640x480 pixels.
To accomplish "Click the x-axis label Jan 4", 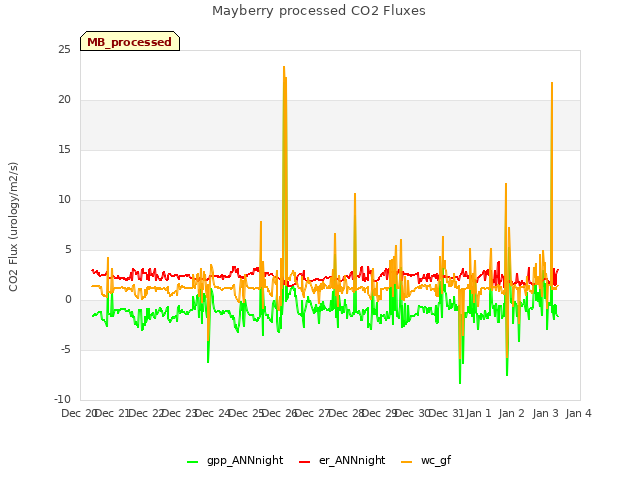I will coord(578,413).
